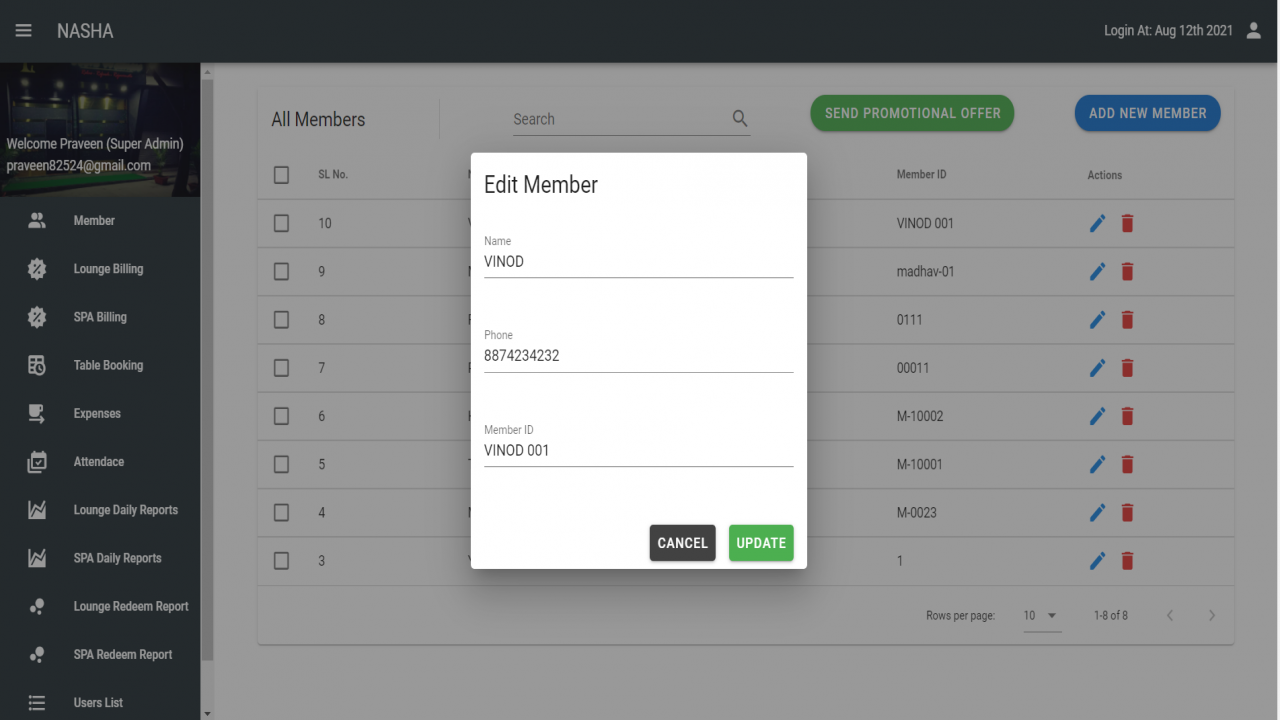This screenshot has width=1280, height=720.
Task: Open Lounge Redeem Report menu item
Action: click(100, 606)
